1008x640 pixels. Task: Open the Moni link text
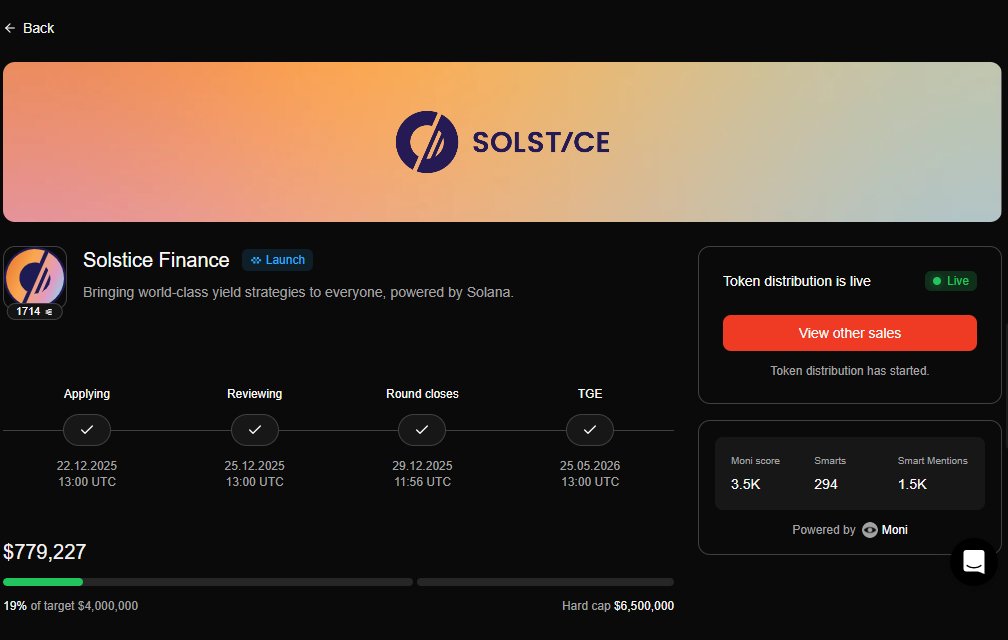[x=894, y=530]
